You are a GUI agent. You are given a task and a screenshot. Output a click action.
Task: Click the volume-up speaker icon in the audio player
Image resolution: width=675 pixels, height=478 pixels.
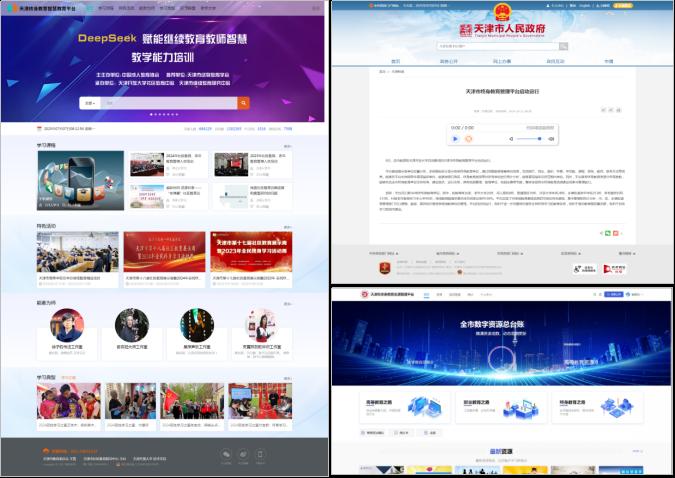(x=551, y=139)
